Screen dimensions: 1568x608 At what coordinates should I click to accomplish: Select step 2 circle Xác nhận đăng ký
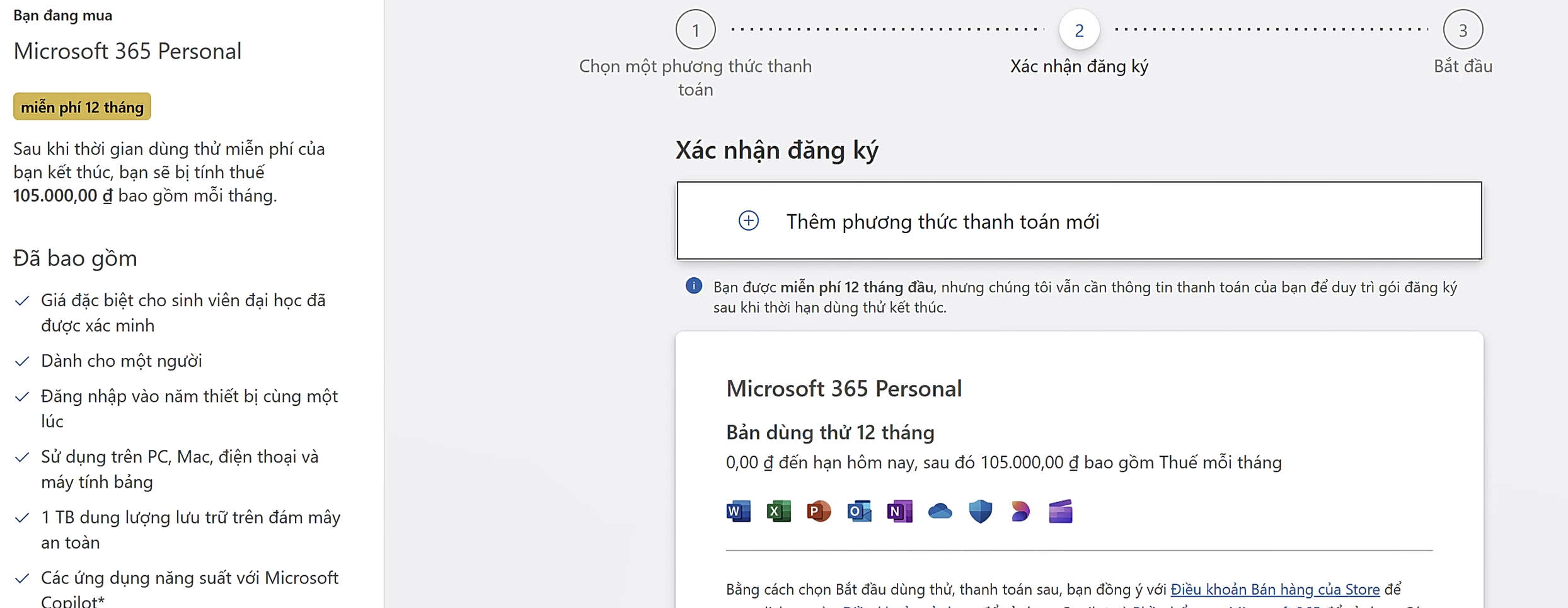[1079, 30]
